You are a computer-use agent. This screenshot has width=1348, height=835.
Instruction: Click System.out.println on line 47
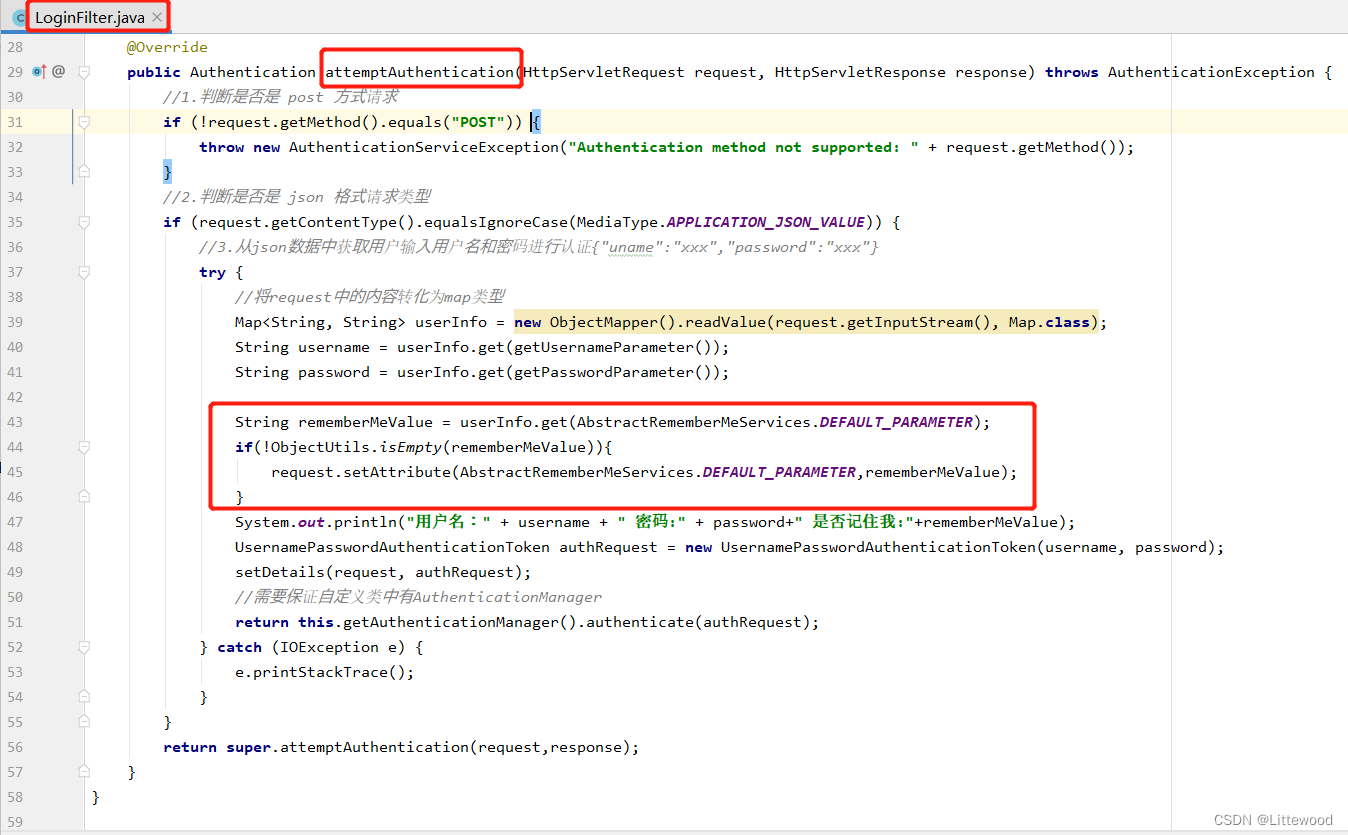pyautogui.click(x=316, y=522)
